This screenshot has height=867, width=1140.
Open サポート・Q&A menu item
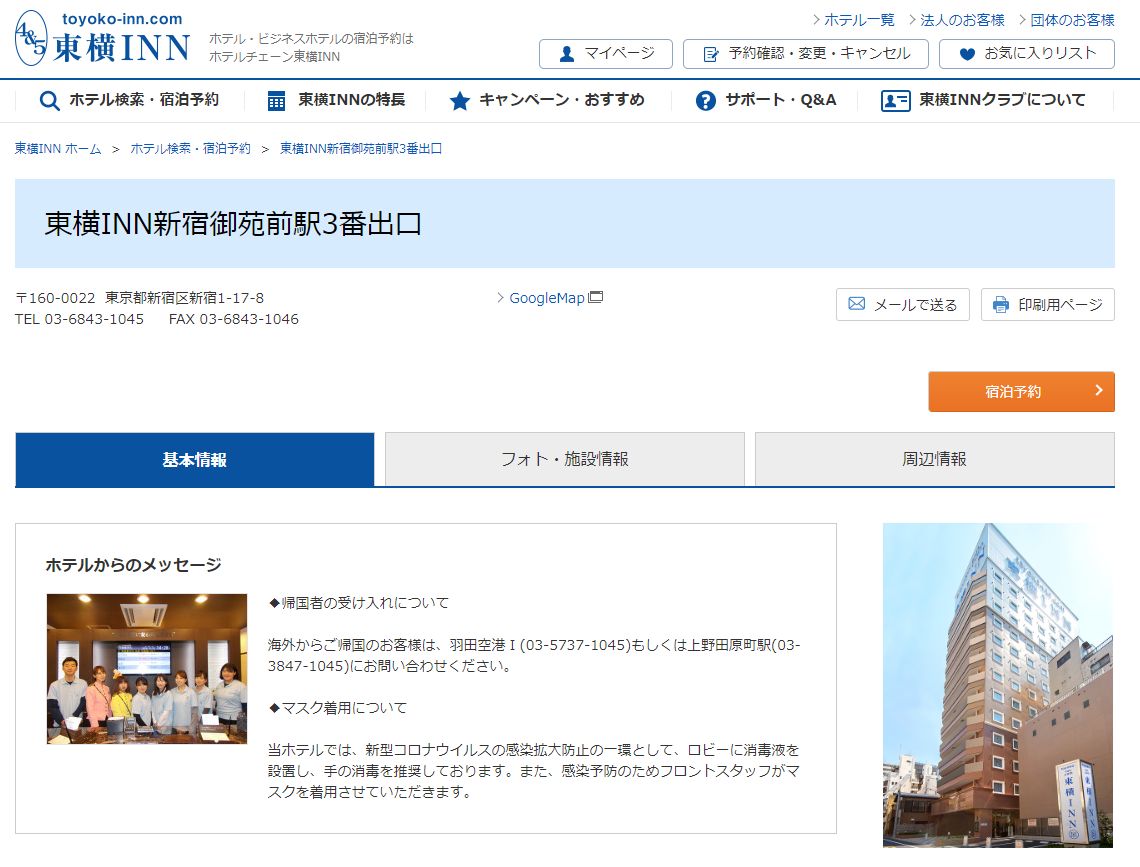pos(766,100)
